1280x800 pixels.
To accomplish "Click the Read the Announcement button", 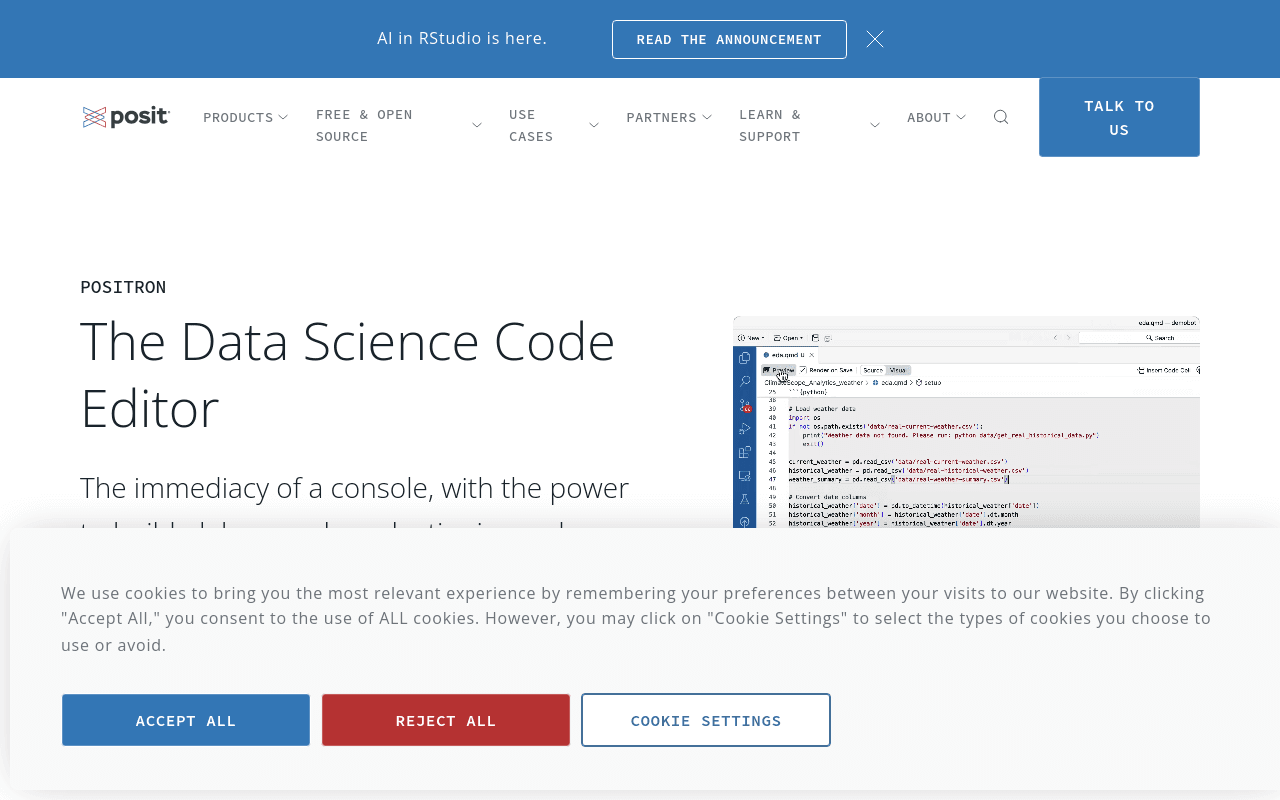I will click(x=729, y=39).
